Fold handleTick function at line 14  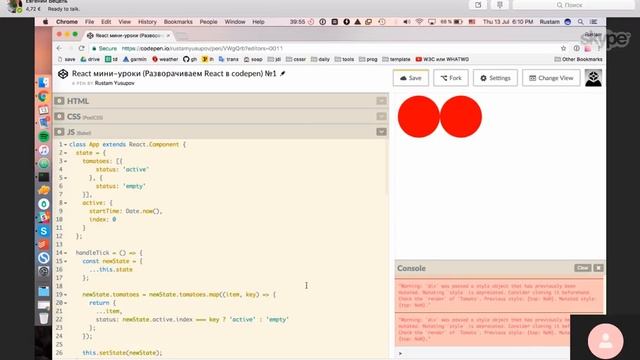tap(65, 253)
